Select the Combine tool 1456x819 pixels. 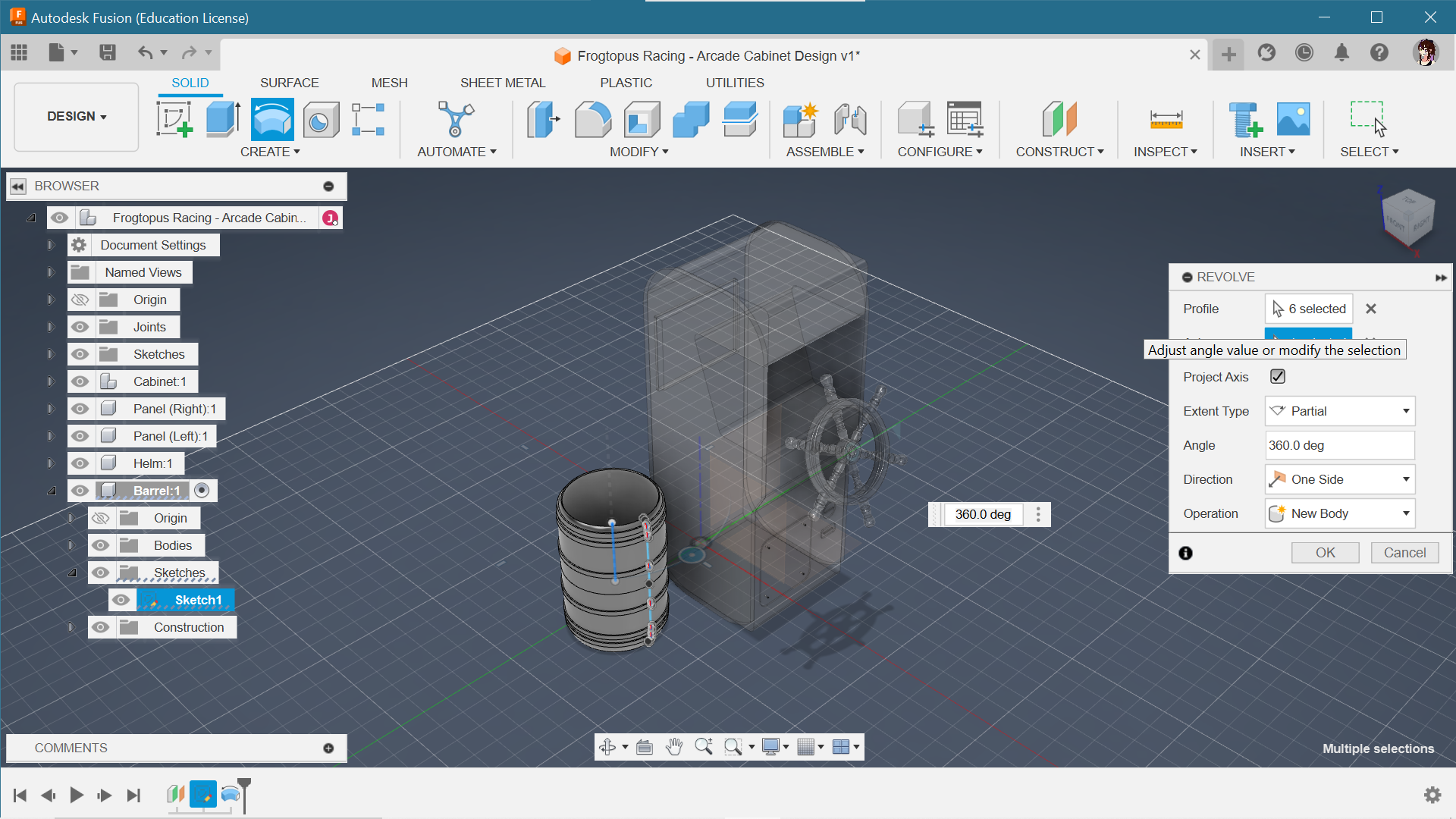[x=691, y=119]
